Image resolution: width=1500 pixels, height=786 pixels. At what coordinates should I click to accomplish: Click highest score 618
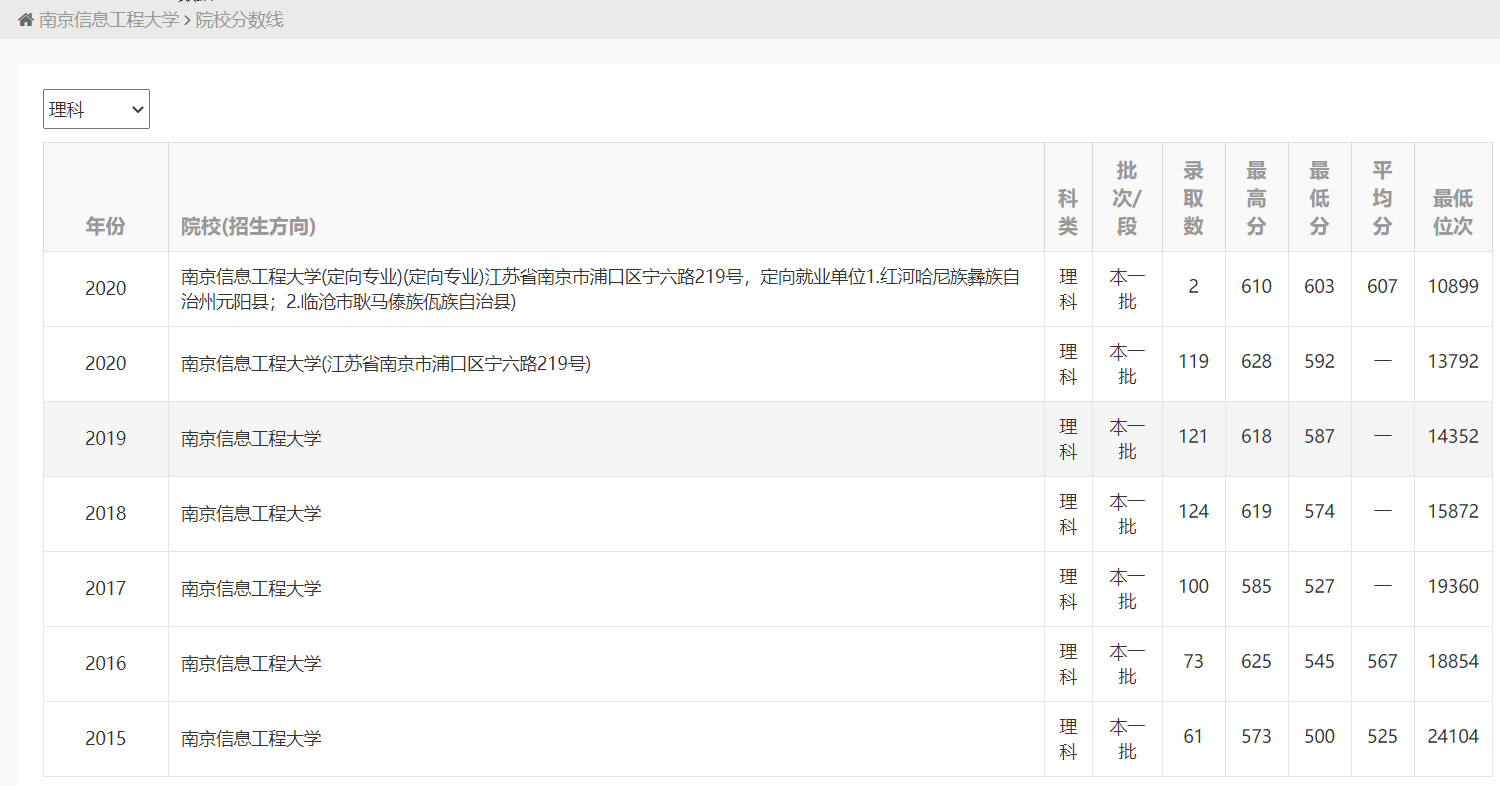(x=1256, y=437)
